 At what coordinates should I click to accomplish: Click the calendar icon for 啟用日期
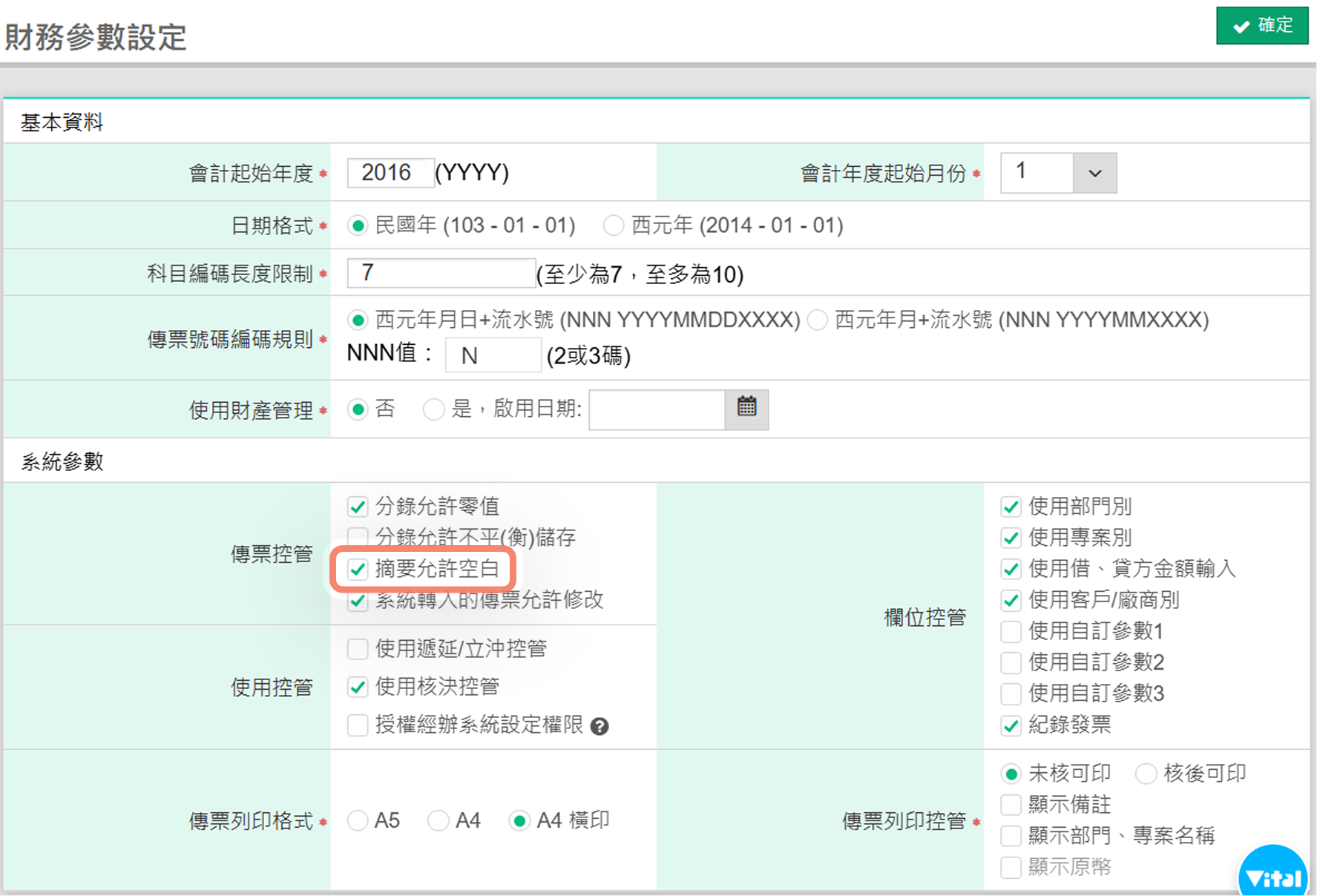(x=746, y=409)
